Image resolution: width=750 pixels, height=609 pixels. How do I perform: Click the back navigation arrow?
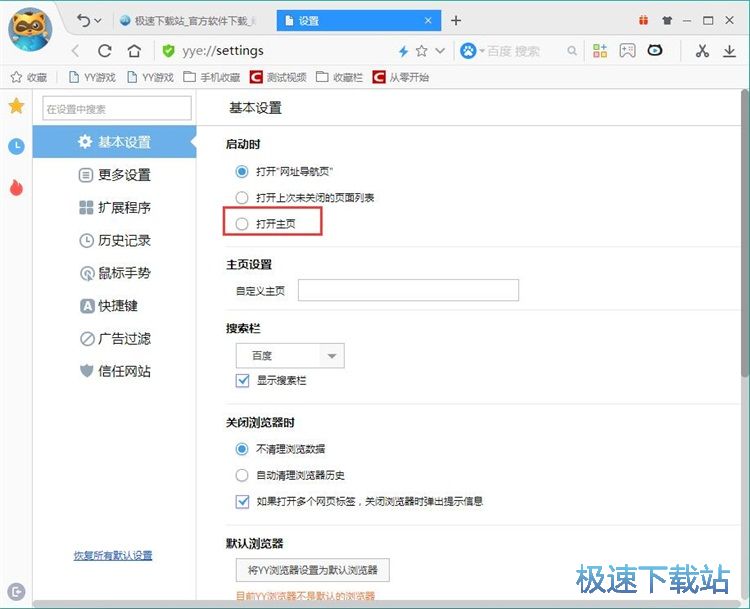[x=76, y=51]
